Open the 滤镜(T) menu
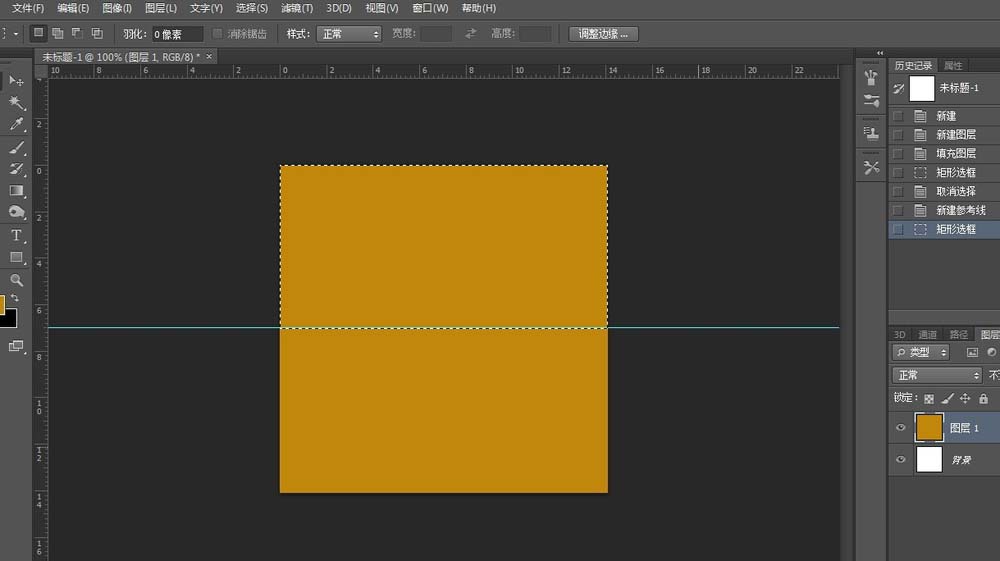This screenshot has width=1000, height=561. [297, 8]
